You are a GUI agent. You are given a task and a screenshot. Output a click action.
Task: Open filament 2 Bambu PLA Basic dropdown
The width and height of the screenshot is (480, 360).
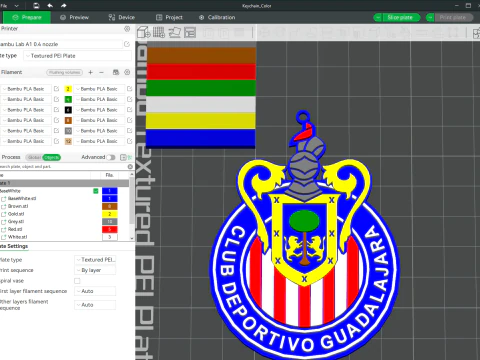pyautogui.click(x=100, y=89)
